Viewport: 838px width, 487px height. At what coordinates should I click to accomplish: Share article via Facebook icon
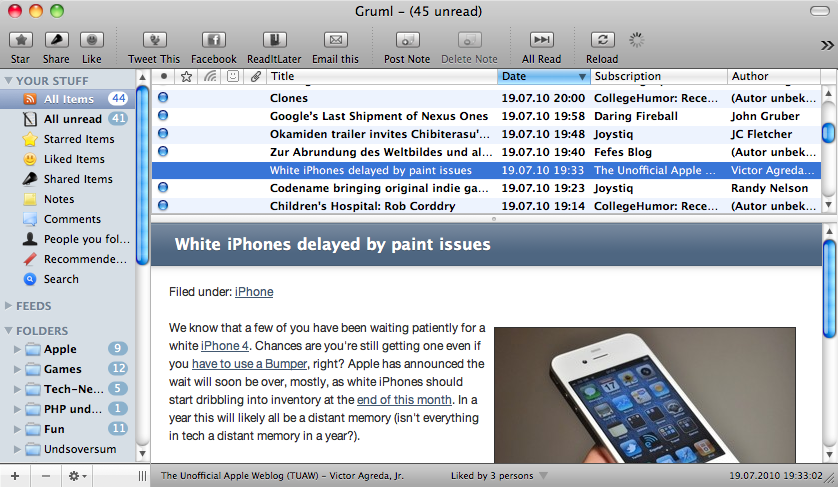pyautogui.click(x=214, y=40)
